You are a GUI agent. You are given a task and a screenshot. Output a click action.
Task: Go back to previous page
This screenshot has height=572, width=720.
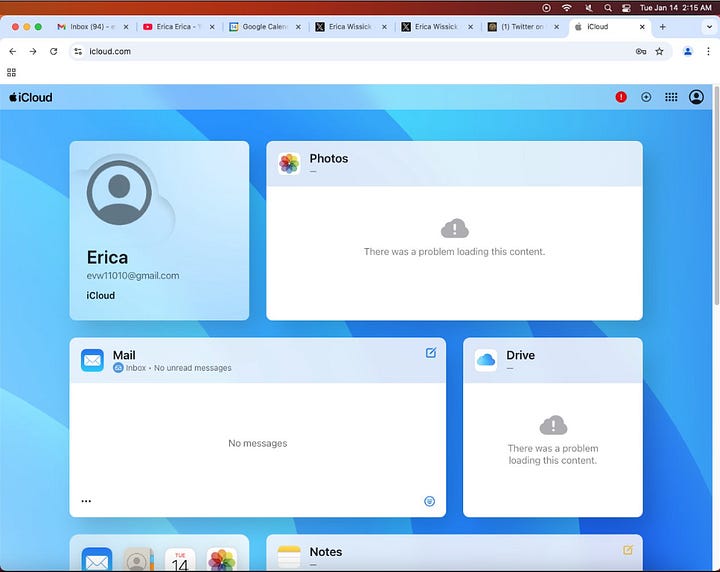[12, 51]
